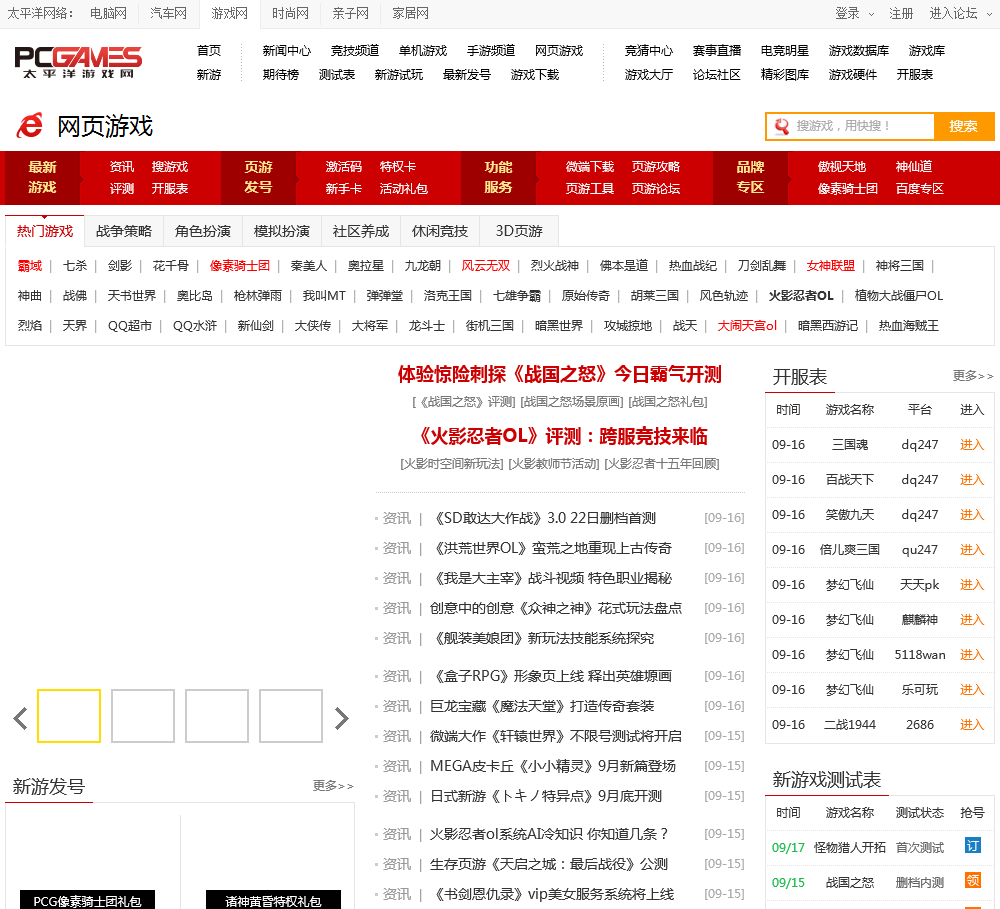Click 进入 for 梦幻飞仙 on 天天pk

(972, 585)
